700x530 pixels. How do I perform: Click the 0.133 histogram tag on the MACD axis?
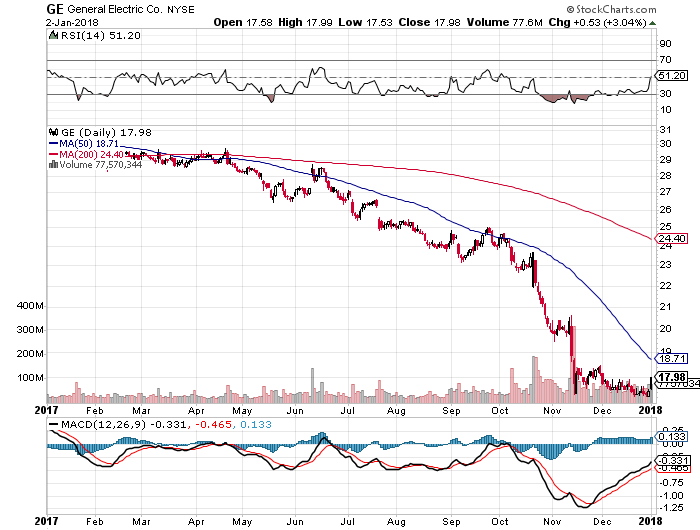(x=672, y=436)
